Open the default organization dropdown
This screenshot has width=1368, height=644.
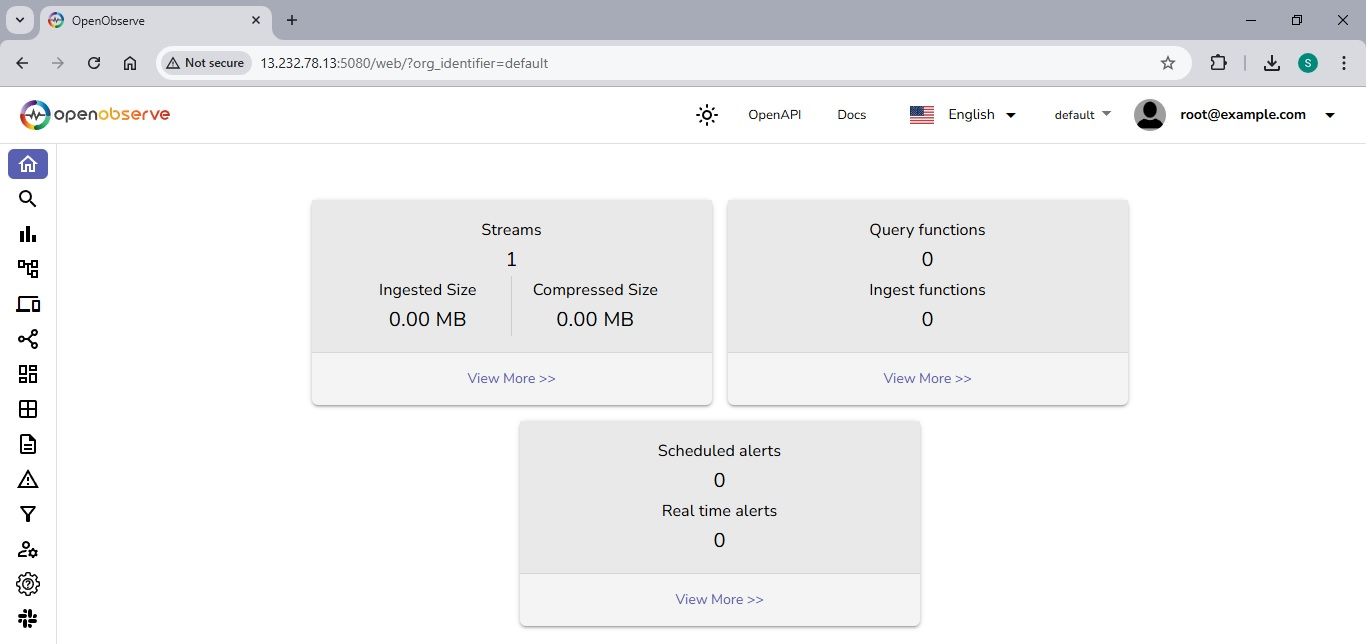pos(1082,115)
